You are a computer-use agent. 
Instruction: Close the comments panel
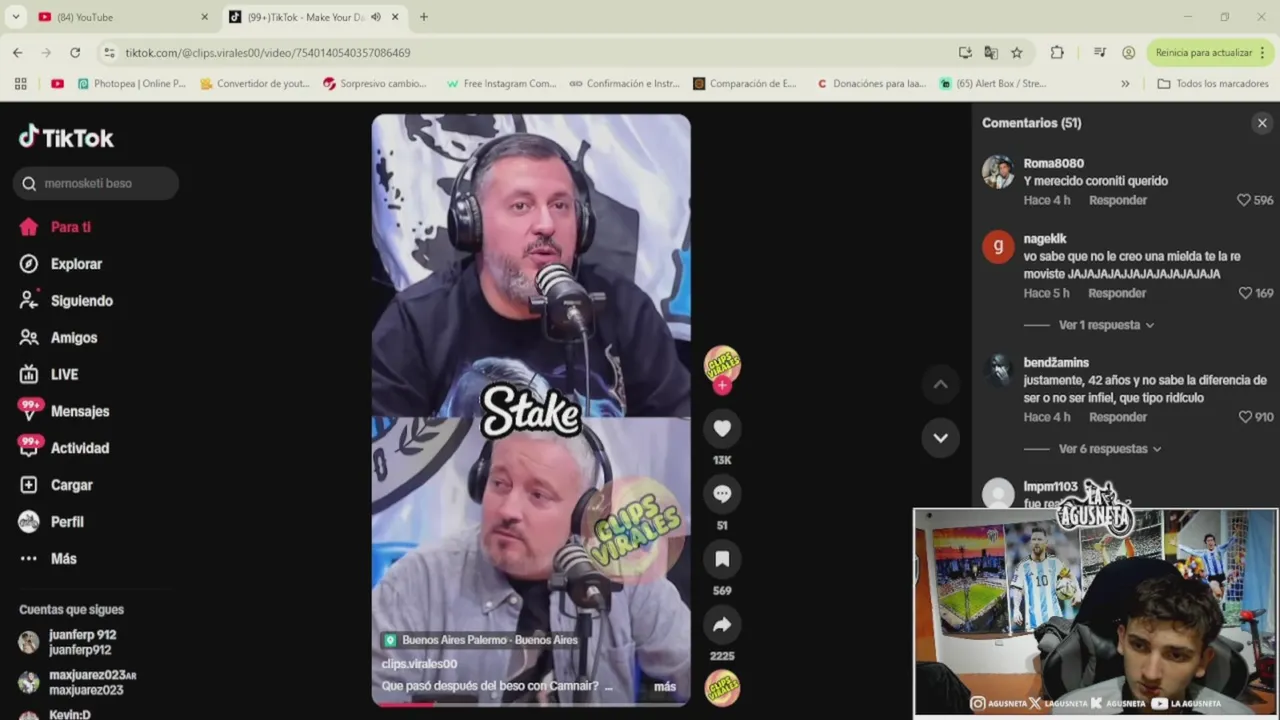click(x=1262, y=123)
